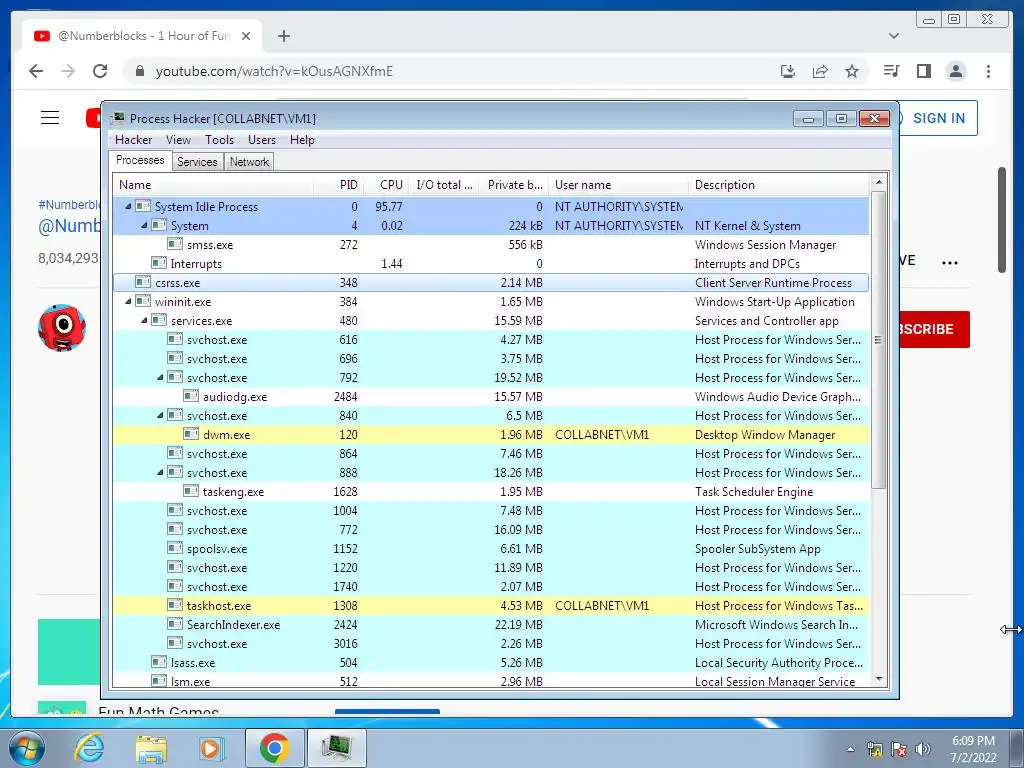Collapse svchost.exe PID 792 node
The width and height of the screenshot is (1024, 768).
tap(160, 377)
